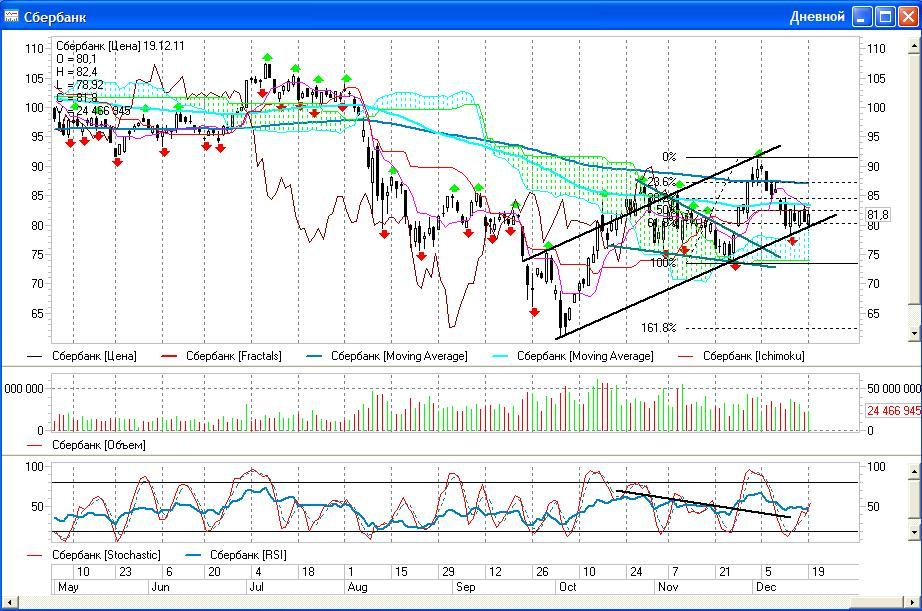Maximize the Сбербанк chart window
Image resolution: width=922 pixels, height=611 pixels.
[x=885, y=16]
